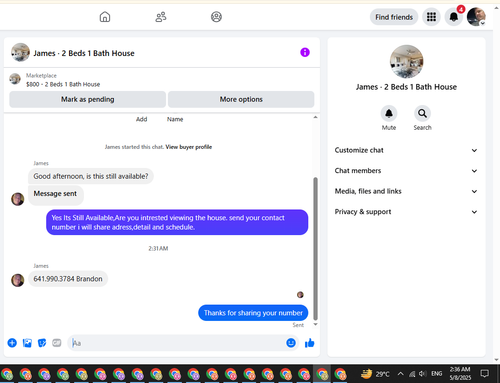Viewport: 500px width, 383px height.
Task: Expand Customize chat section
Action: 406,150
